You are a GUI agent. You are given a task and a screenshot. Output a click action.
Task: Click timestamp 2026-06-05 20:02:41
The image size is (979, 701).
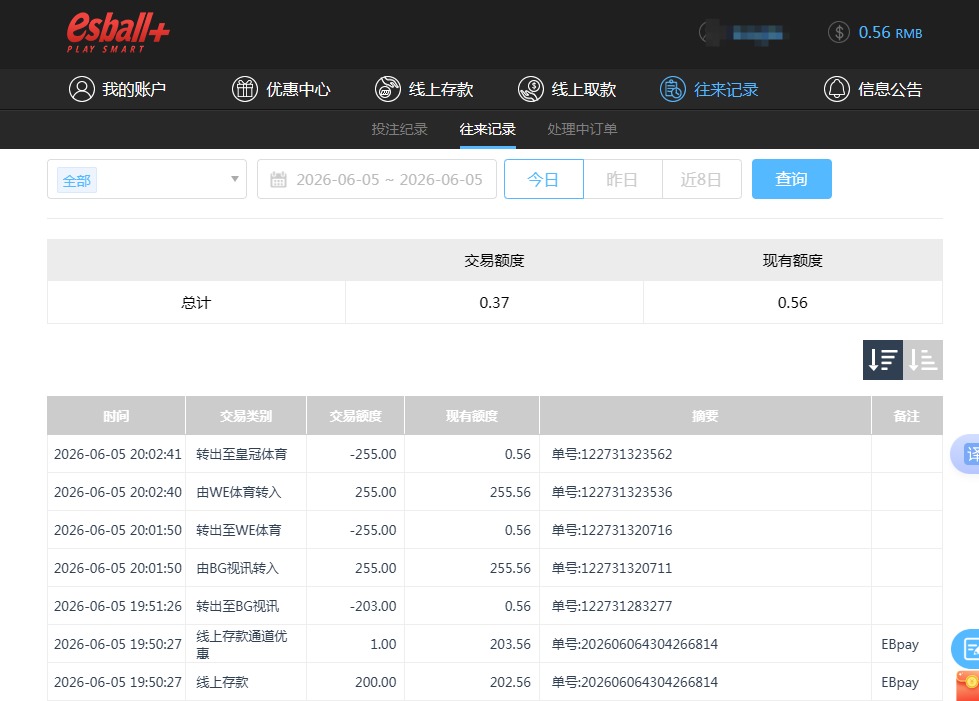point(118,454)
